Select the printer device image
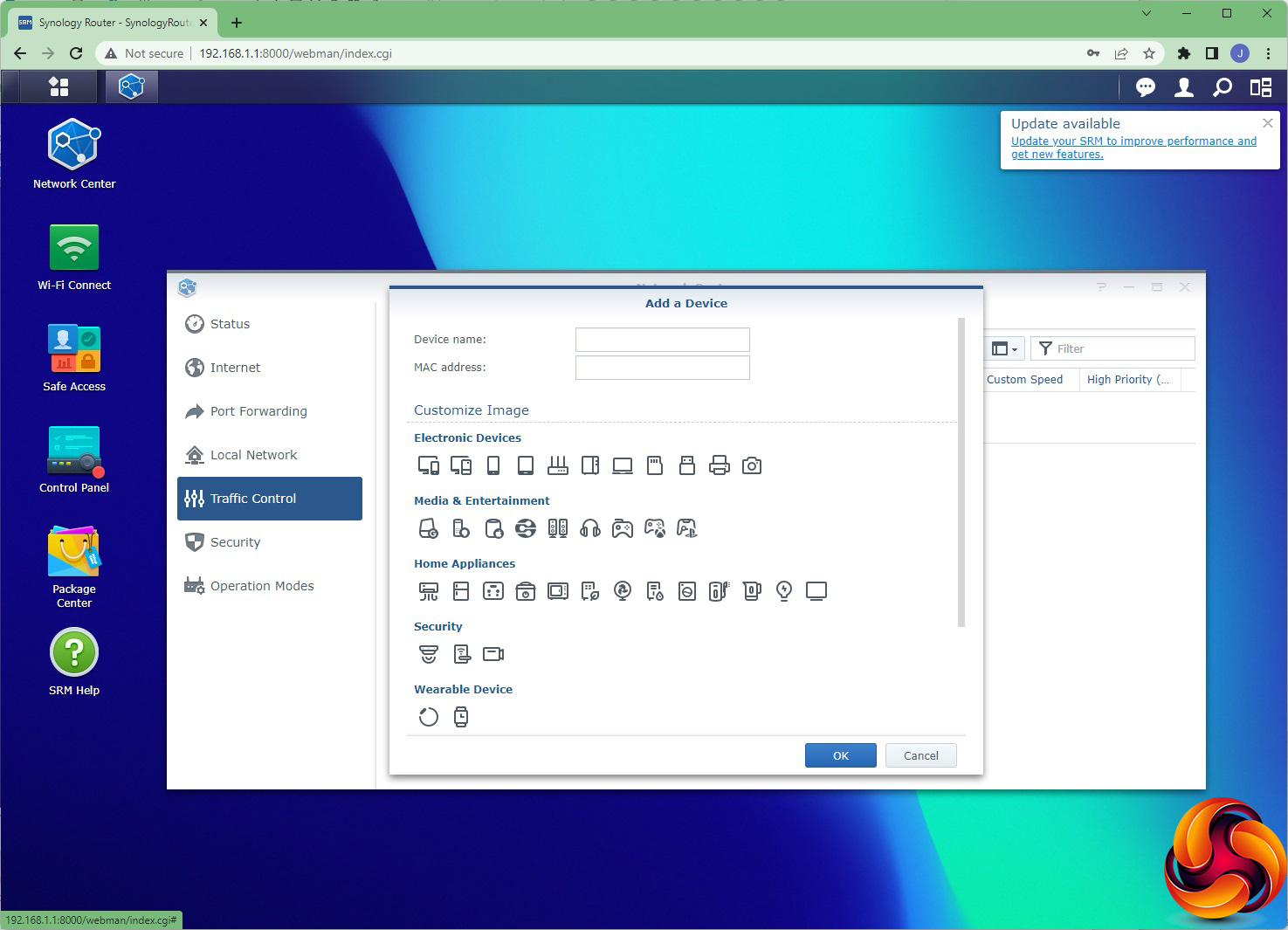Viewport: 1288px width, 930px height. [720, 465]
